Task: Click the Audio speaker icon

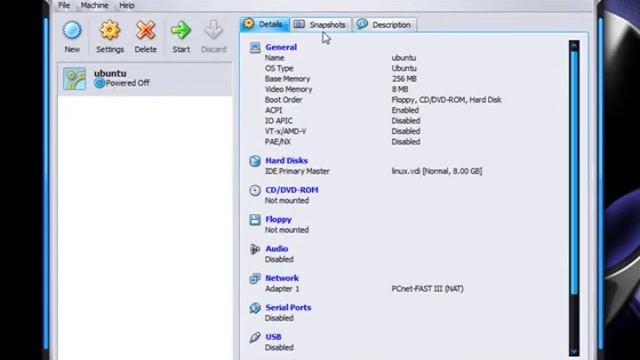Action: point(255,249)
